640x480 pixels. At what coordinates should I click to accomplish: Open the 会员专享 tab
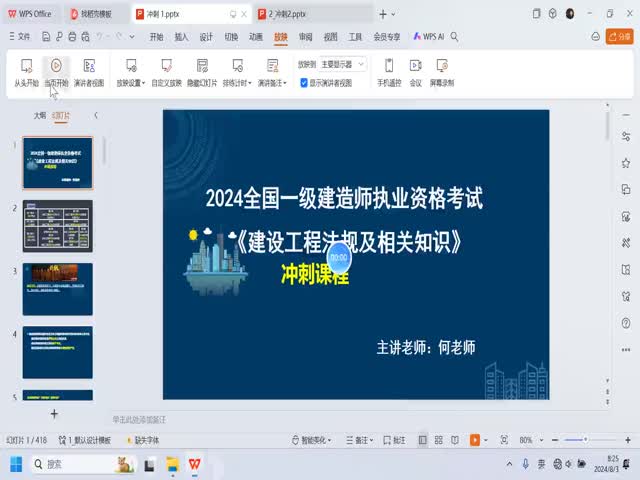387,37
